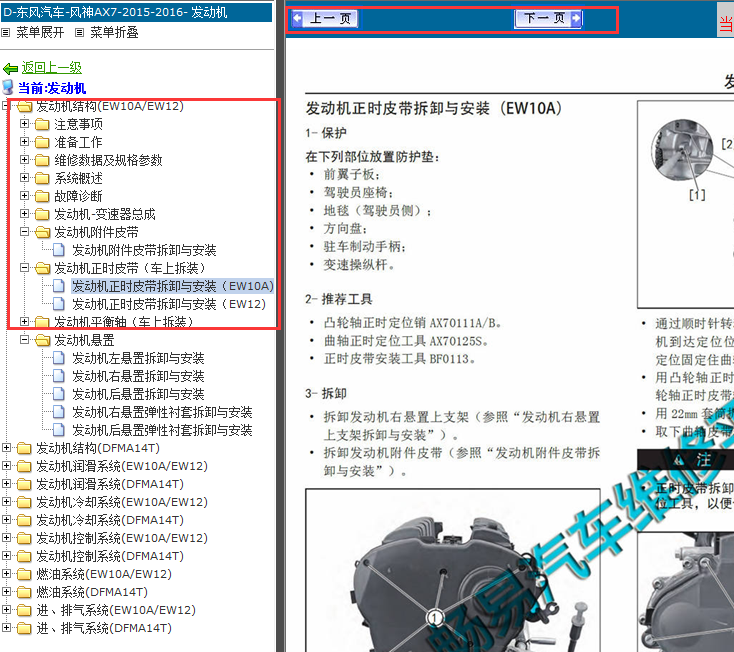This screenshot has width=734, height=652.
Task: Click page icon of 发动机正时皮带拆卸与安装（EW12）
Action: point(59,304)
